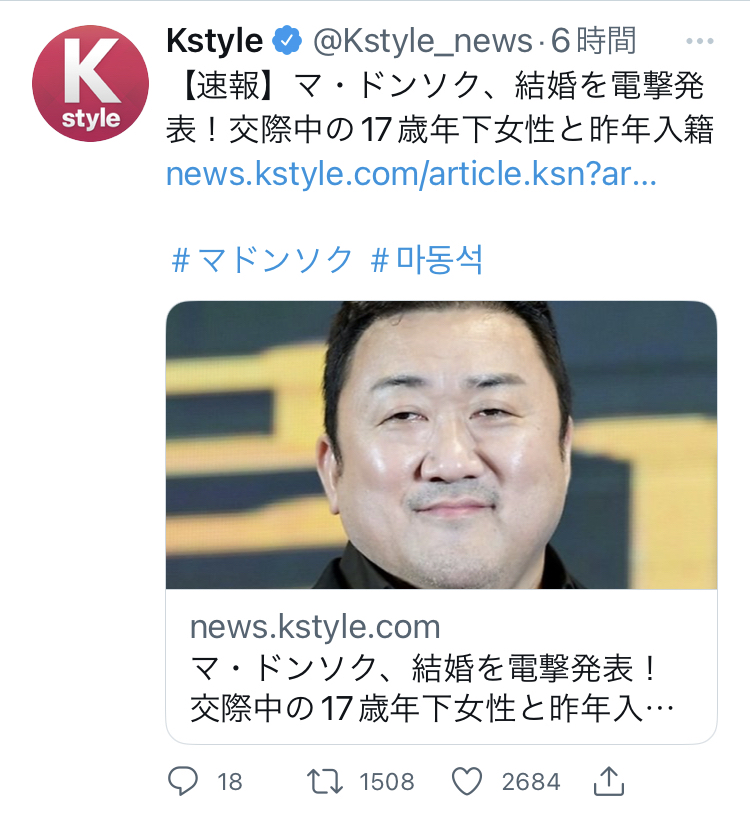Click the 18 replies count
The width and height of the screenshot is (750, 833).
point(229,782)
